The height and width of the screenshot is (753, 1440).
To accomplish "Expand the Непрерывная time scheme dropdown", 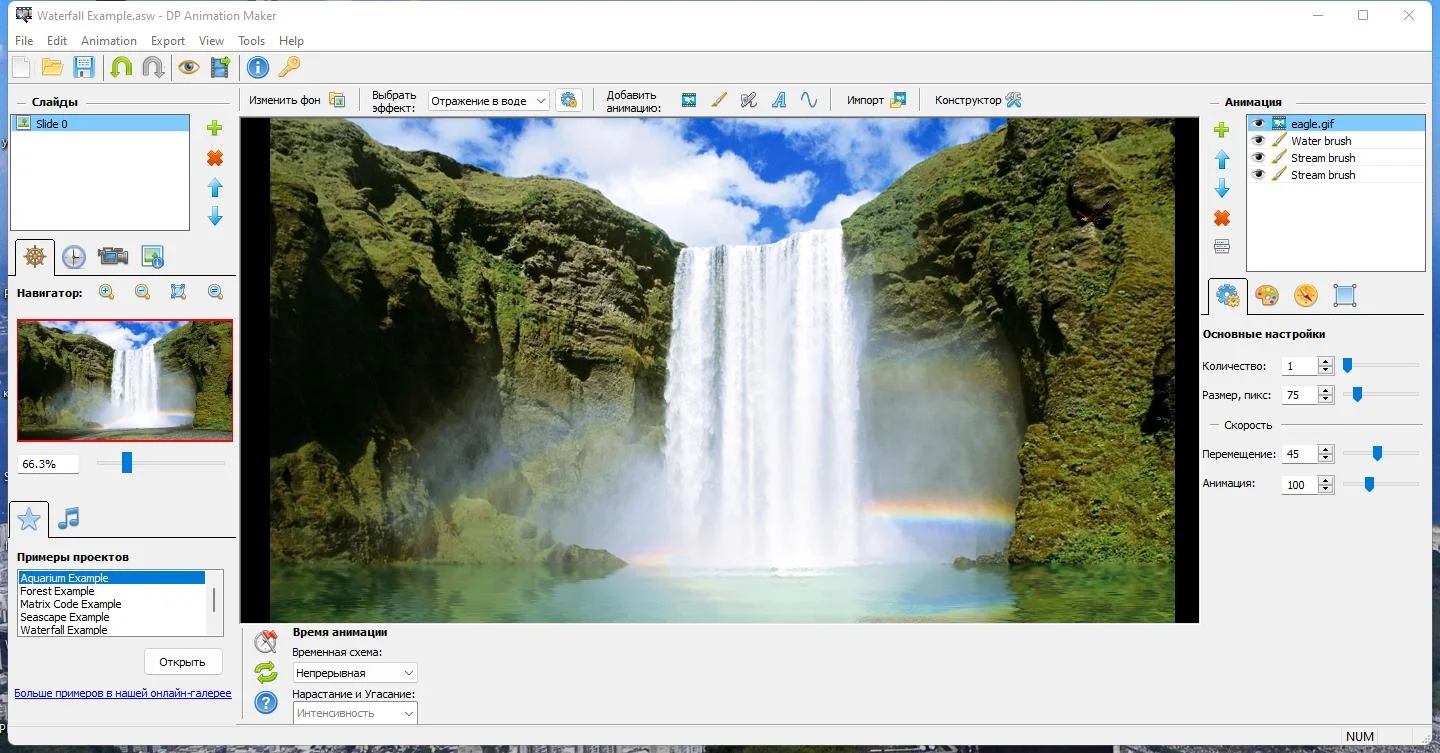I will (x=355, y=673).
